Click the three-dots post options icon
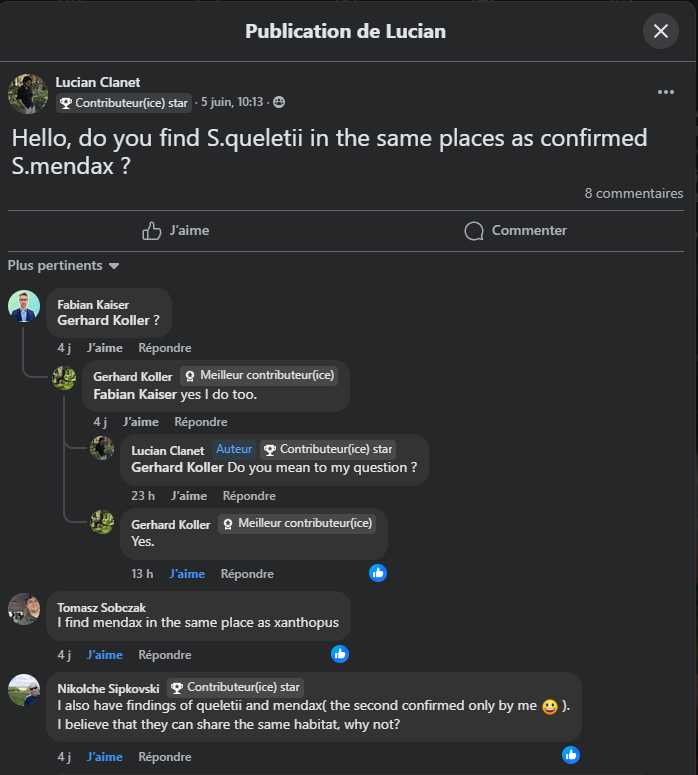Viewport: 698px width, 775px height. pyautogui.click(x=666, y=92)
